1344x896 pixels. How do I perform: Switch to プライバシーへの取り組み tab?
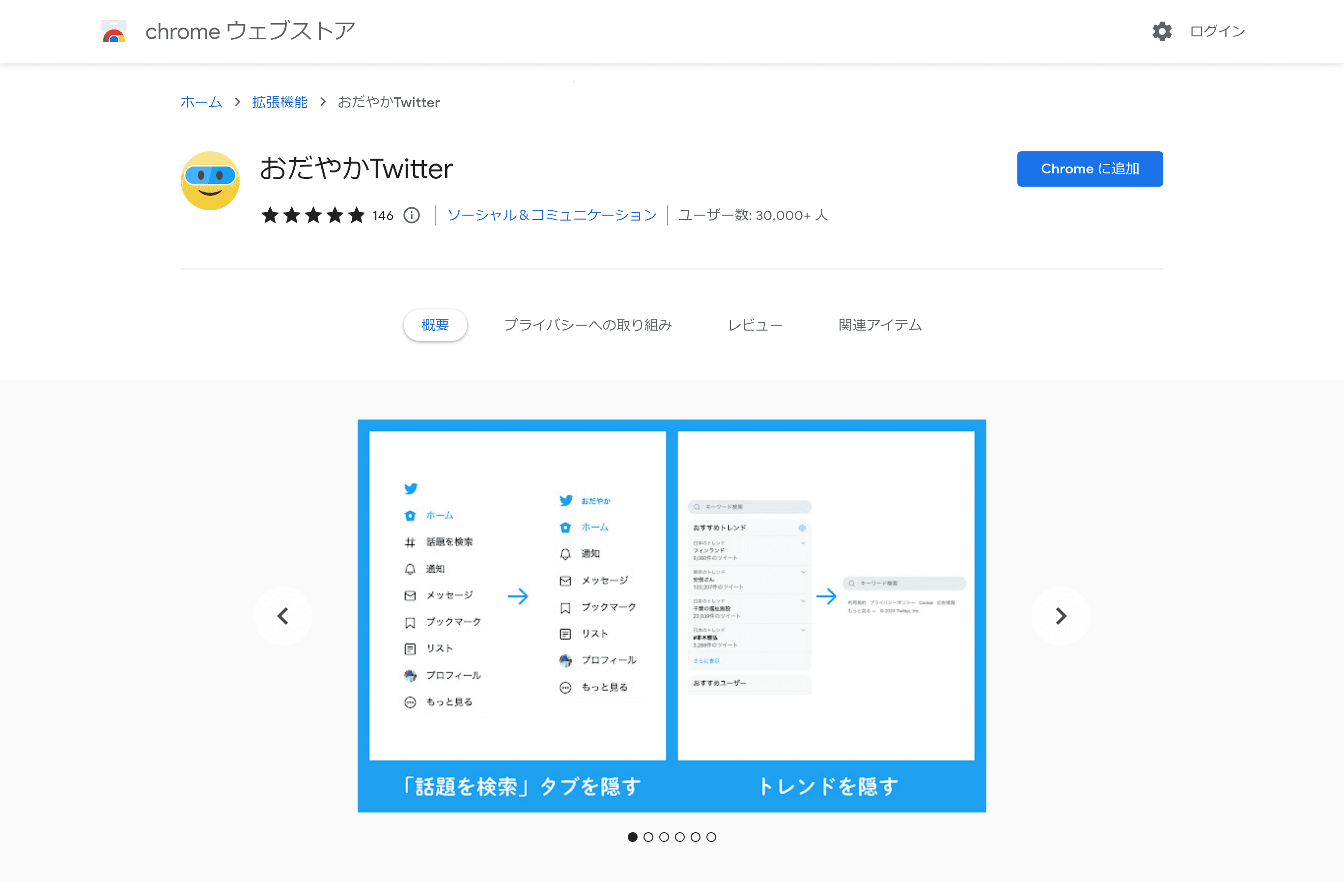tap(588, 325)
